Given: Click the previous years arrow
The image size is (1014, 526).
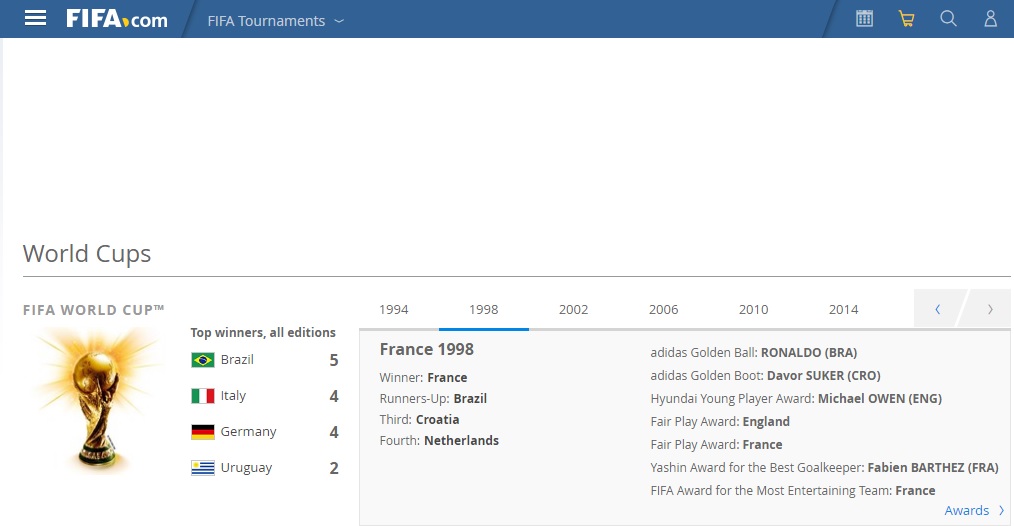Looking at the screenshot, I should (938, 309).
